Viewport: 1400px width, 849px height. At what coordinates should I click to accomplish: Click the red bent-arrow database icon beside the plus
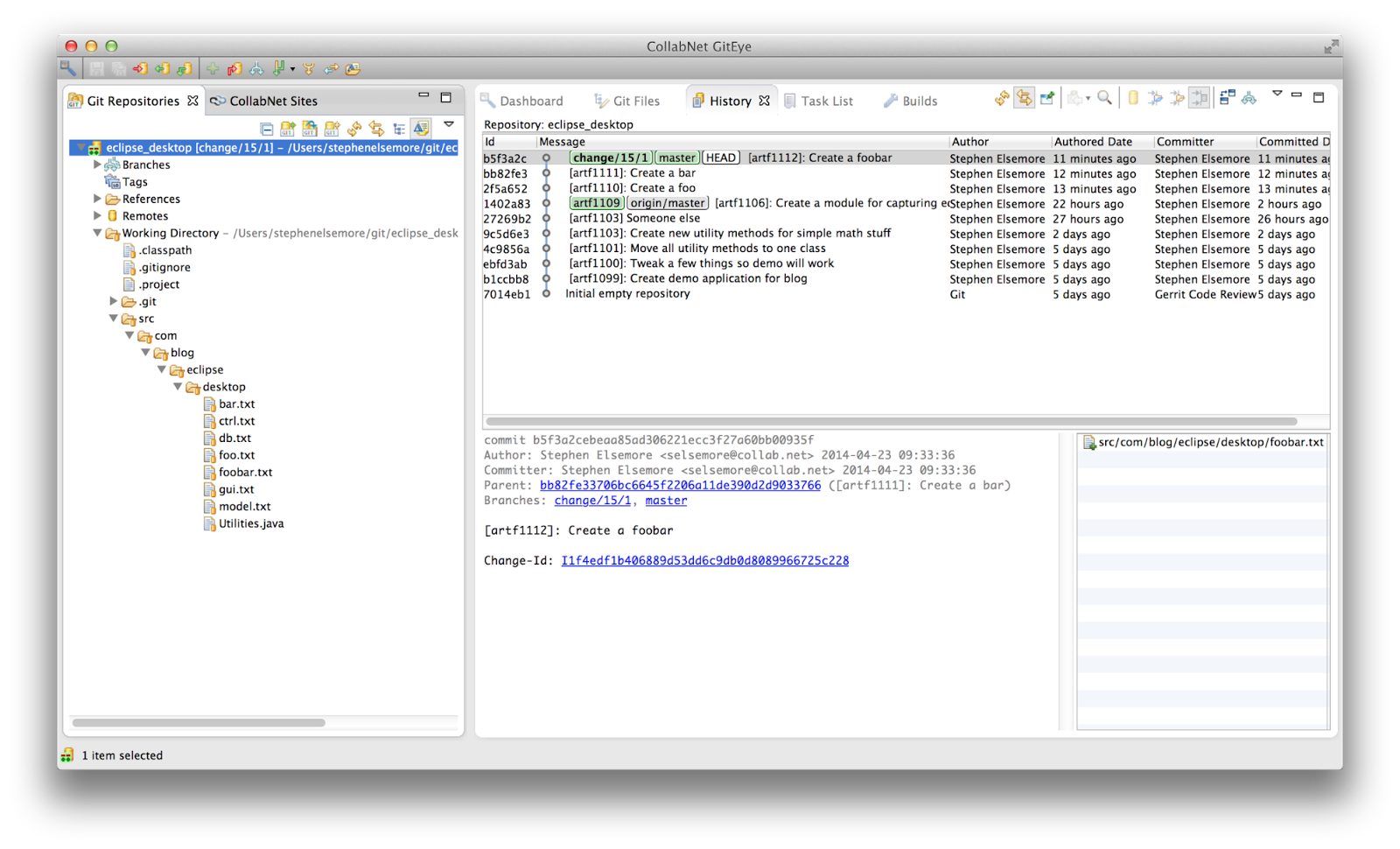click(x=234, y=68)
